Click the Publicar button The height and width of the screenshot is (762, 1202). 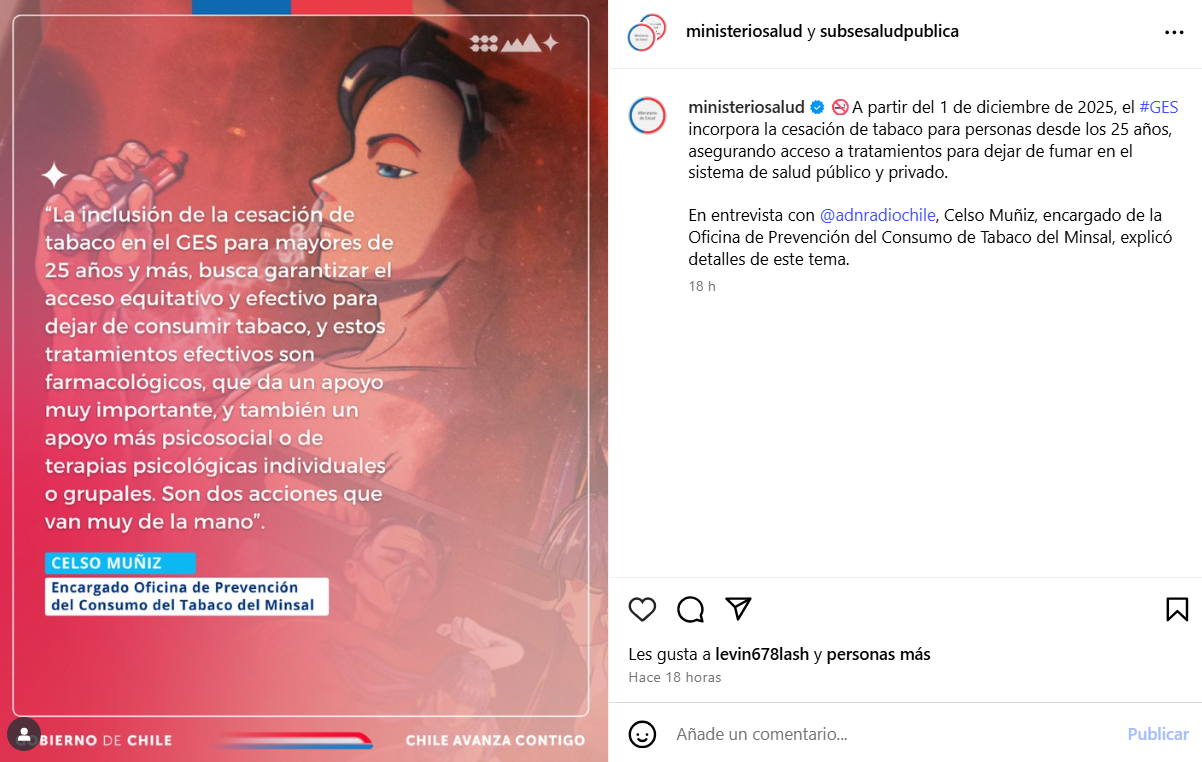click(1158, 734)
